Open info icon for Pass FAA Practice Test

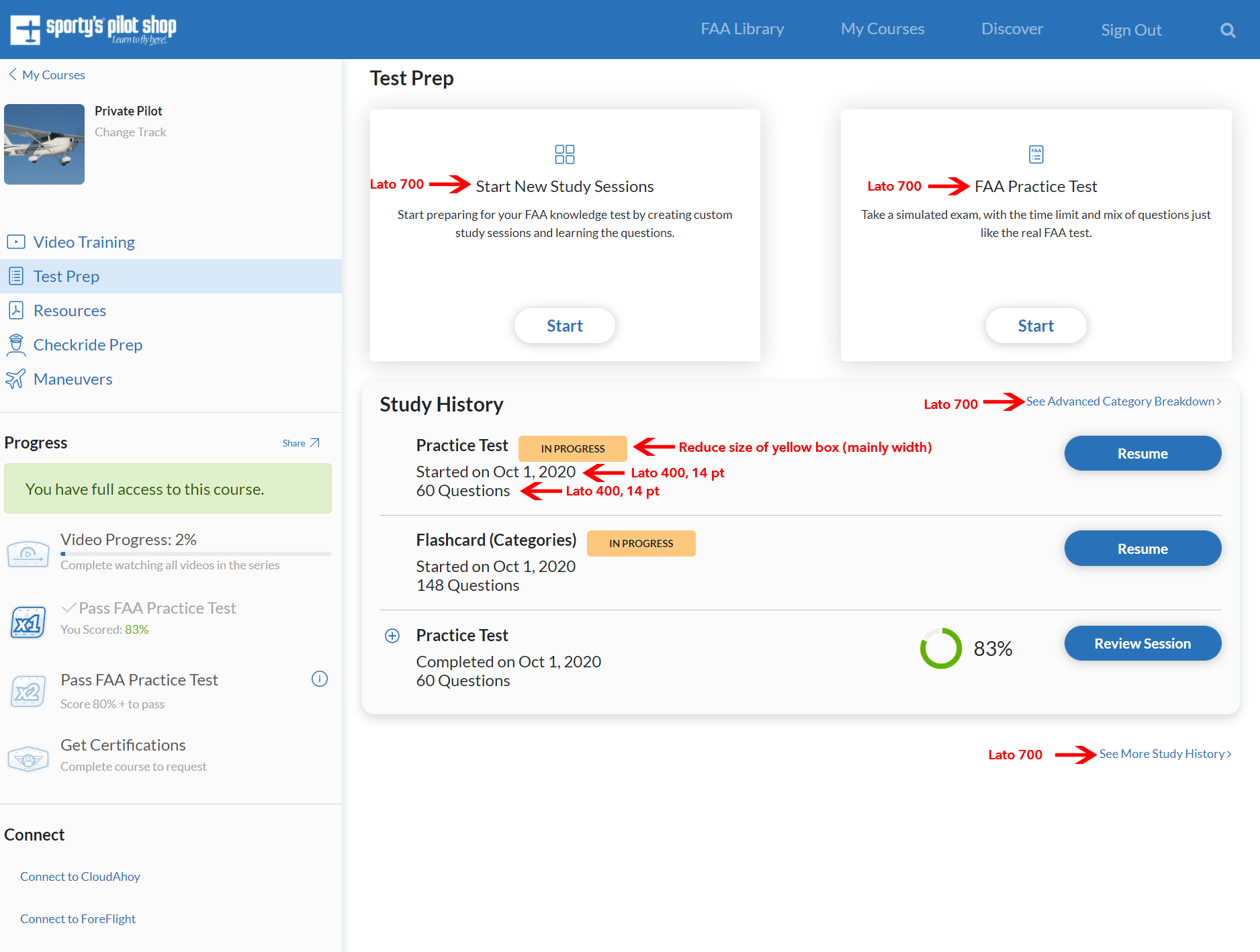[x=320, y=679]
